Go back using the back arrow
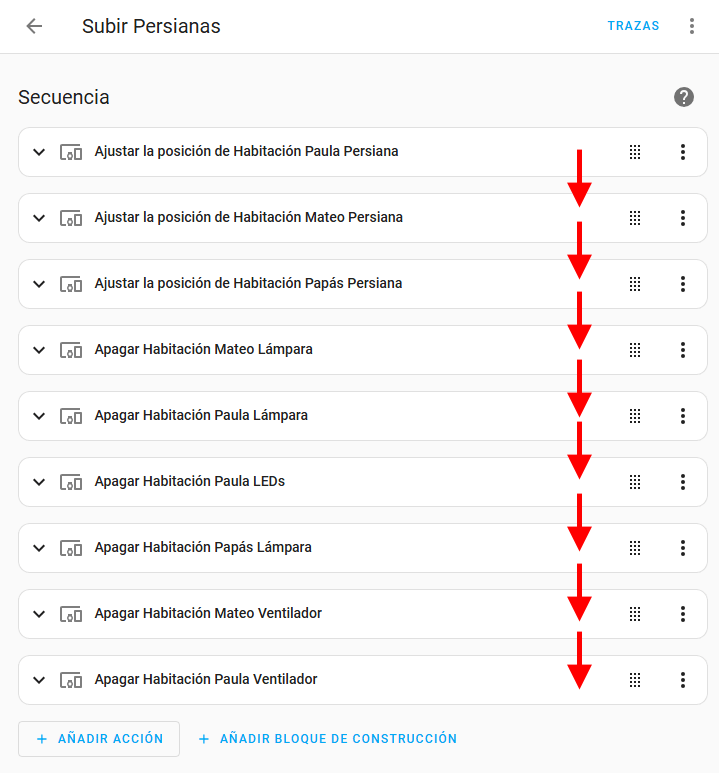Viewport: 719px width, 773px height. pyautogui.click(x=34, y=26)
